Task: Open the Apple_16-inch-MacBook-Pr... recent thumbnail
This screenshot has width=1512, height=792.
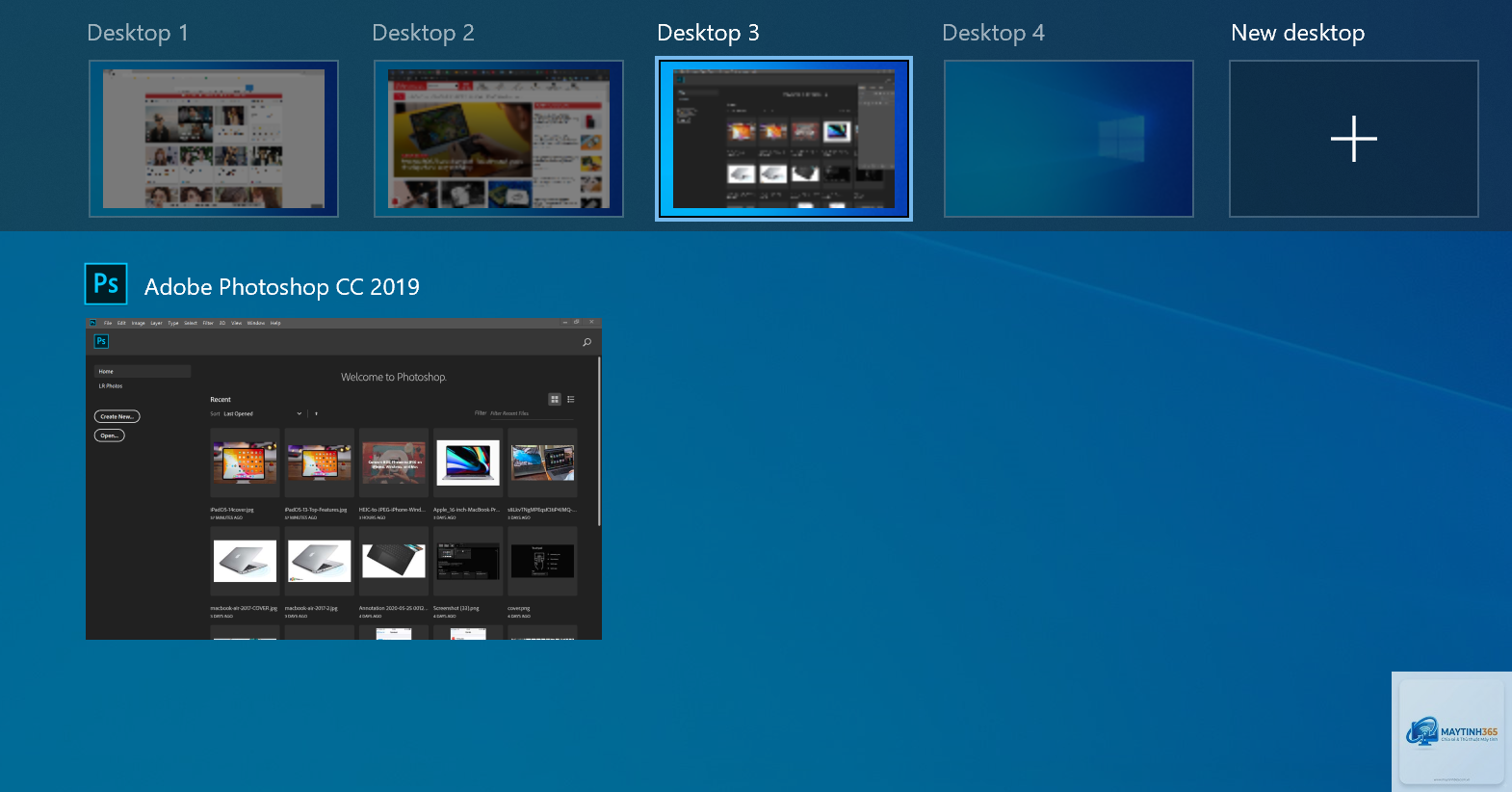Action: pos(468,463)
